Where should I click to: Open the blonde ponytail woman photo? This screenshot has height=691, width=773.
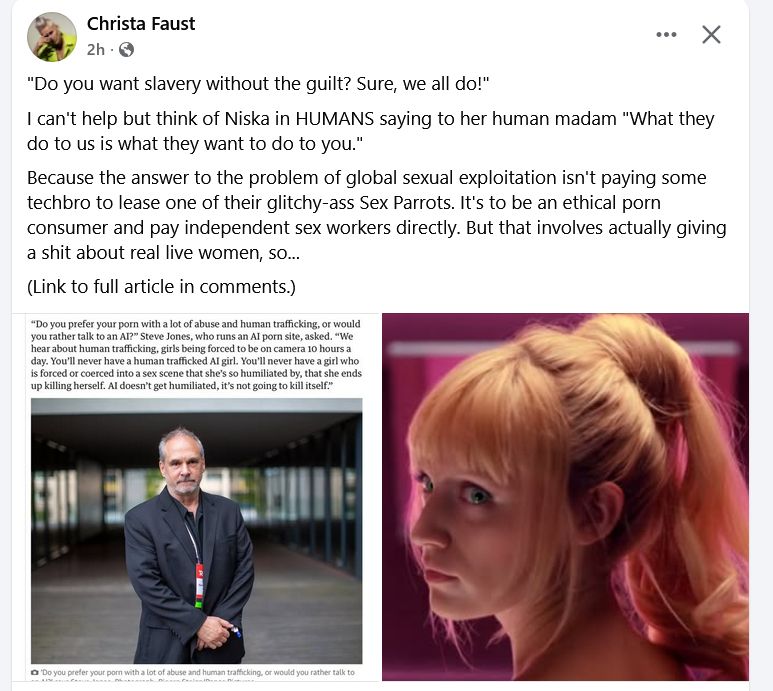click(565, 497)
